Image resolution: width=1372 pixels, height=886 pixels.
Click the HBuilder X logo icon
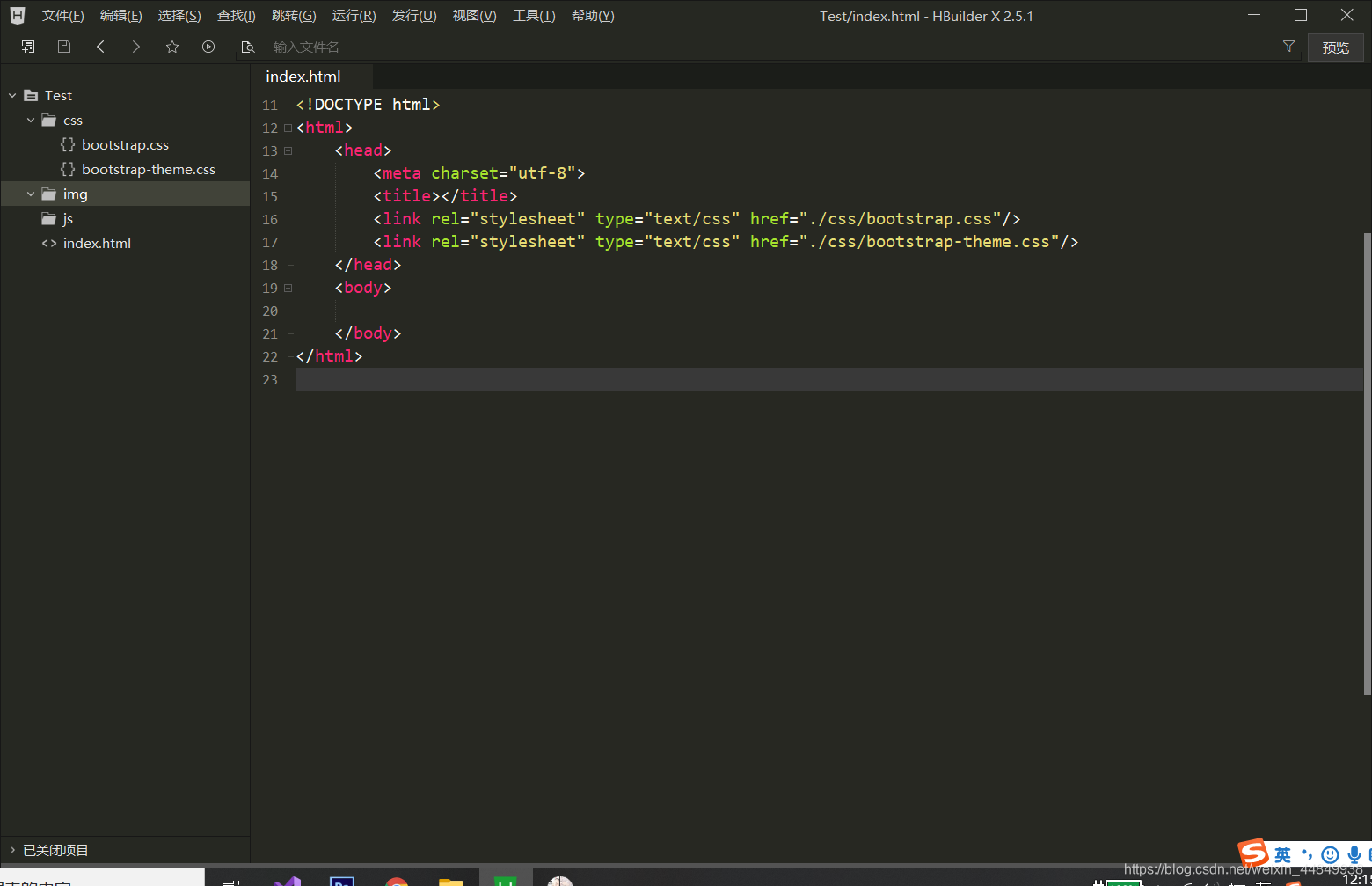[x=18, y=15]
